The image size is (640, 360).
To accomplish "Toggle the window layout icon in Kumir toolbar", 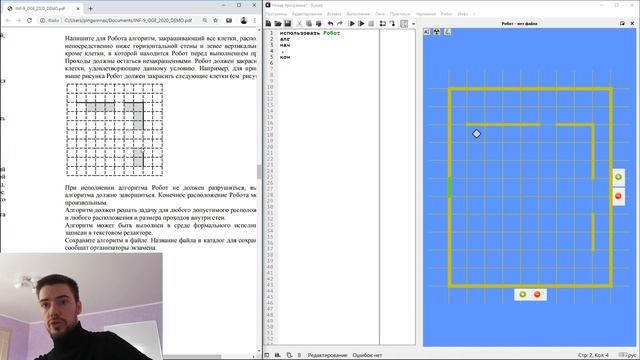I will pos(404,24).
